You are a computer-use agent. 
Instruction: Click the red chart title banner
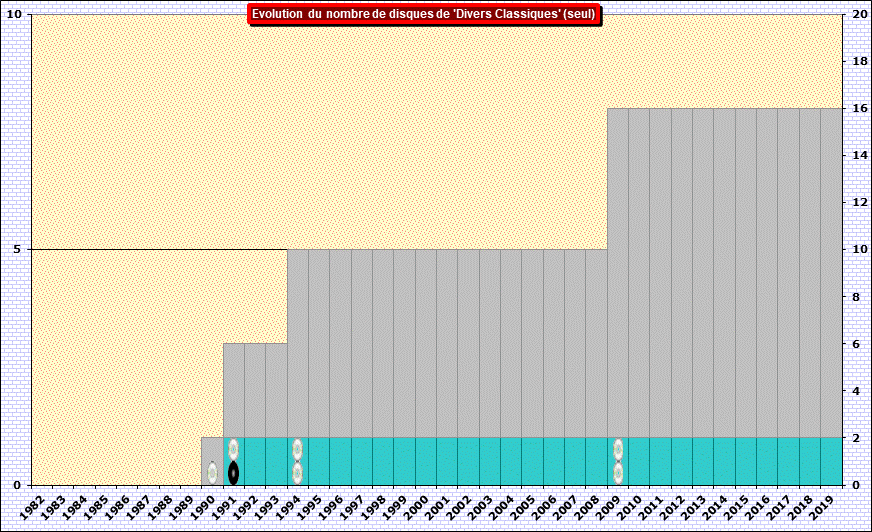pyautogui.click(x=424, y=14)
